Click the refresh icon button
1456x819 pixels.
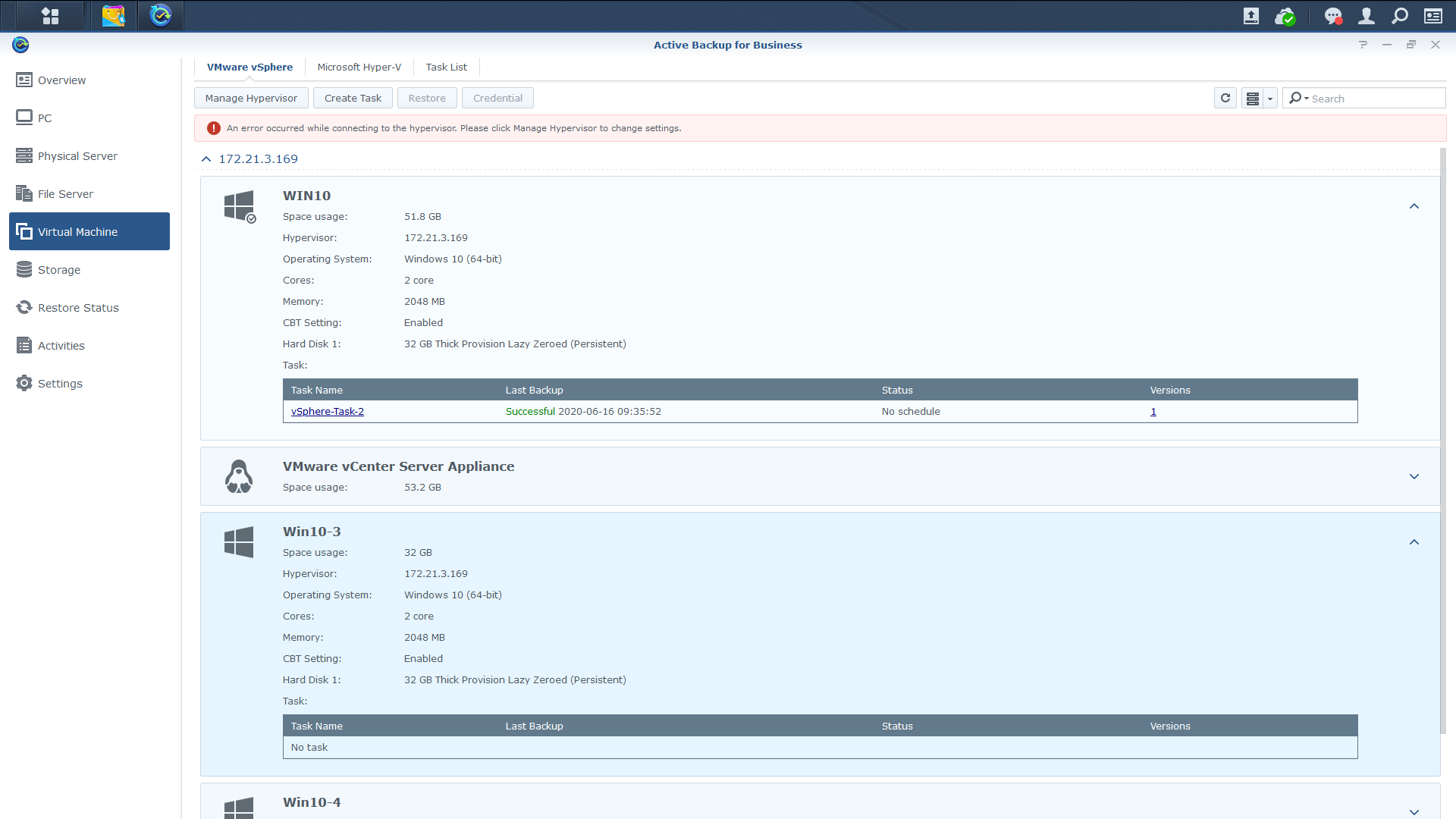tap(1225, 98)
